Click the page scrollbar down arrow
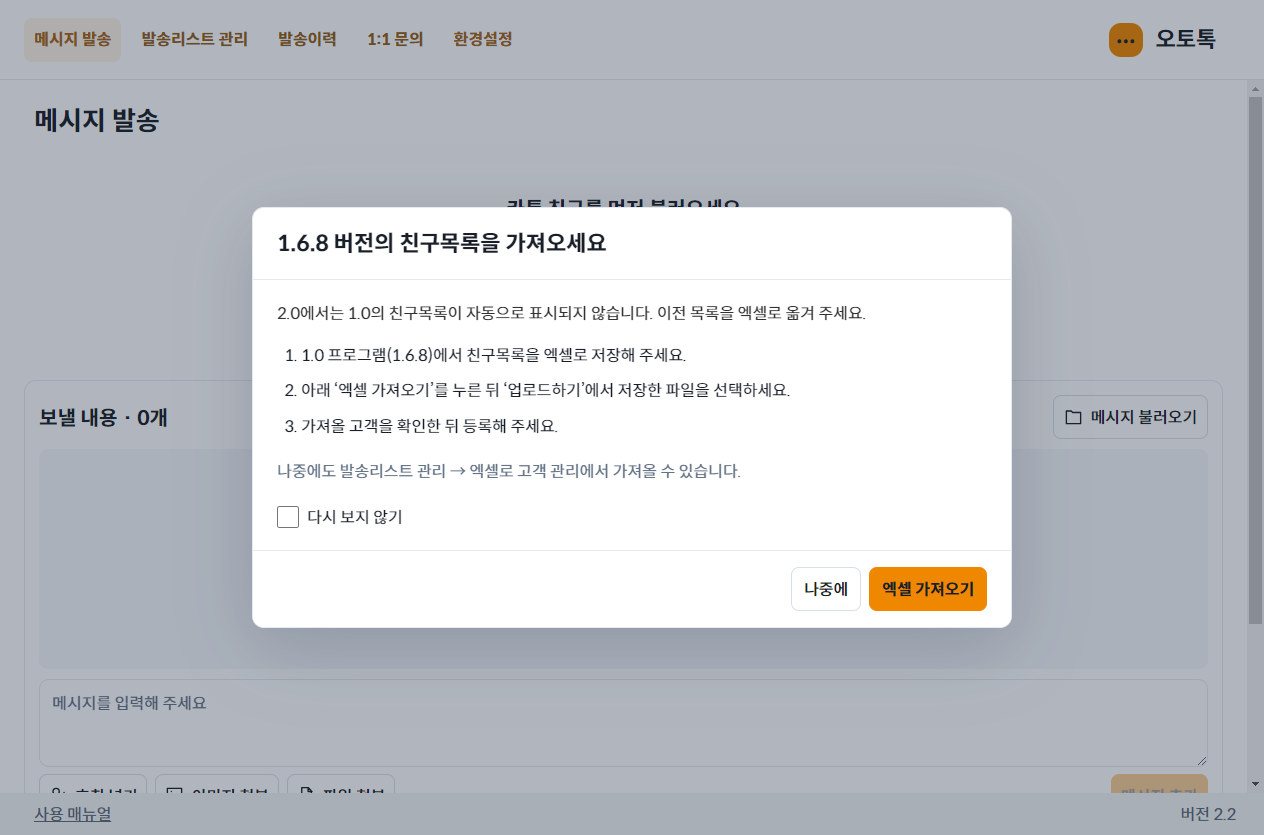The image size is (1264, 835). [x=1255, y=783]
